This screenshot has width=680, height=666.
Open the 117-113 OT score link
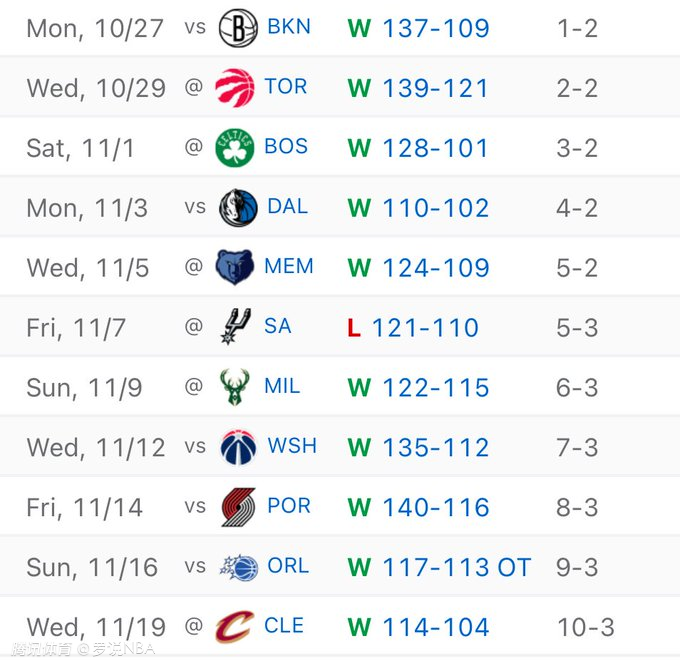point(456,567)
